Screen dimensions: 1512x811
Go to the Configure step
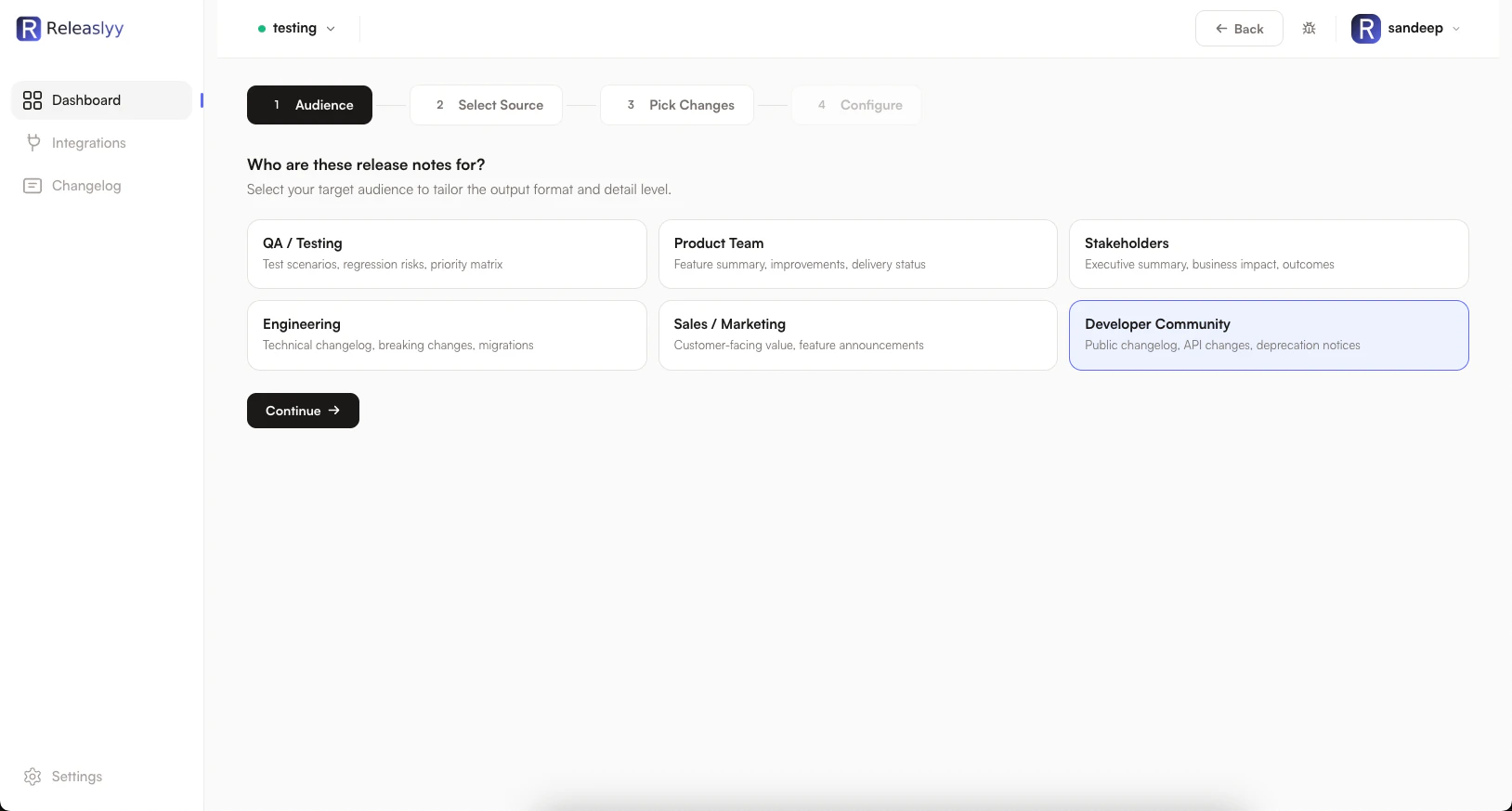click(x=856, y=105)
